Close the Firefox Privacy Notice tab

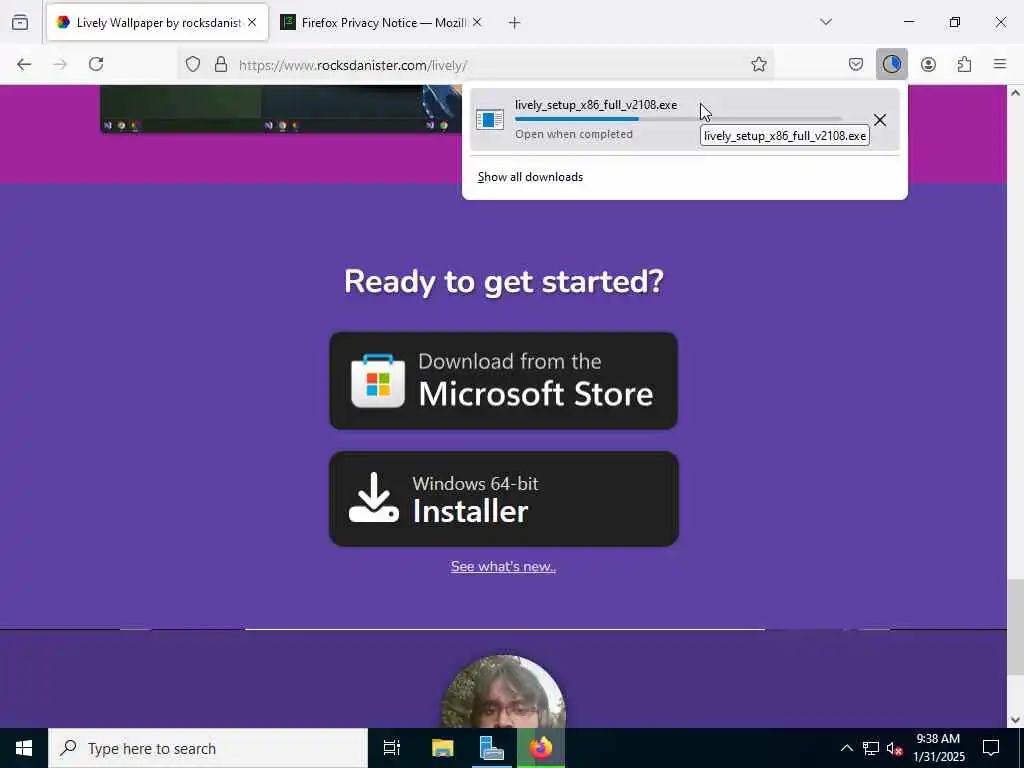click(x=477, y=22)
